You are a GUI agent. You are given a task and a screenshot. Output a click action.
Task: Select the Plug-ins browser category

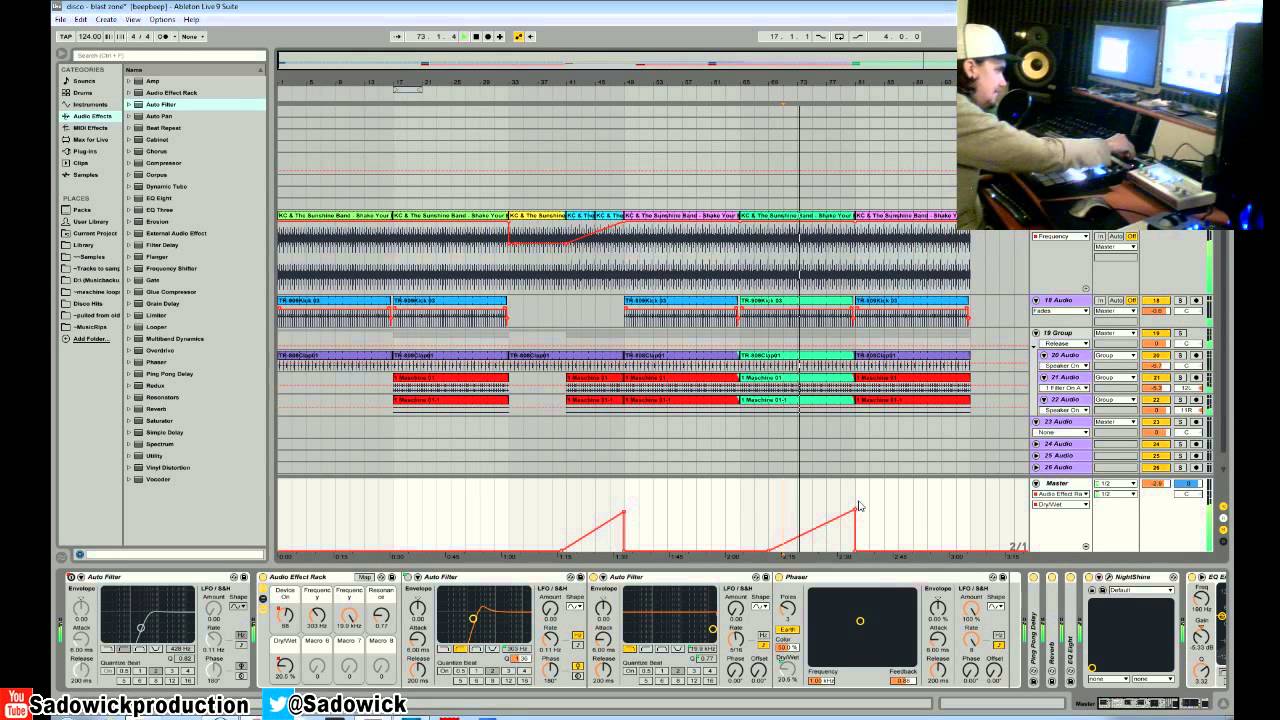[85, 151]
